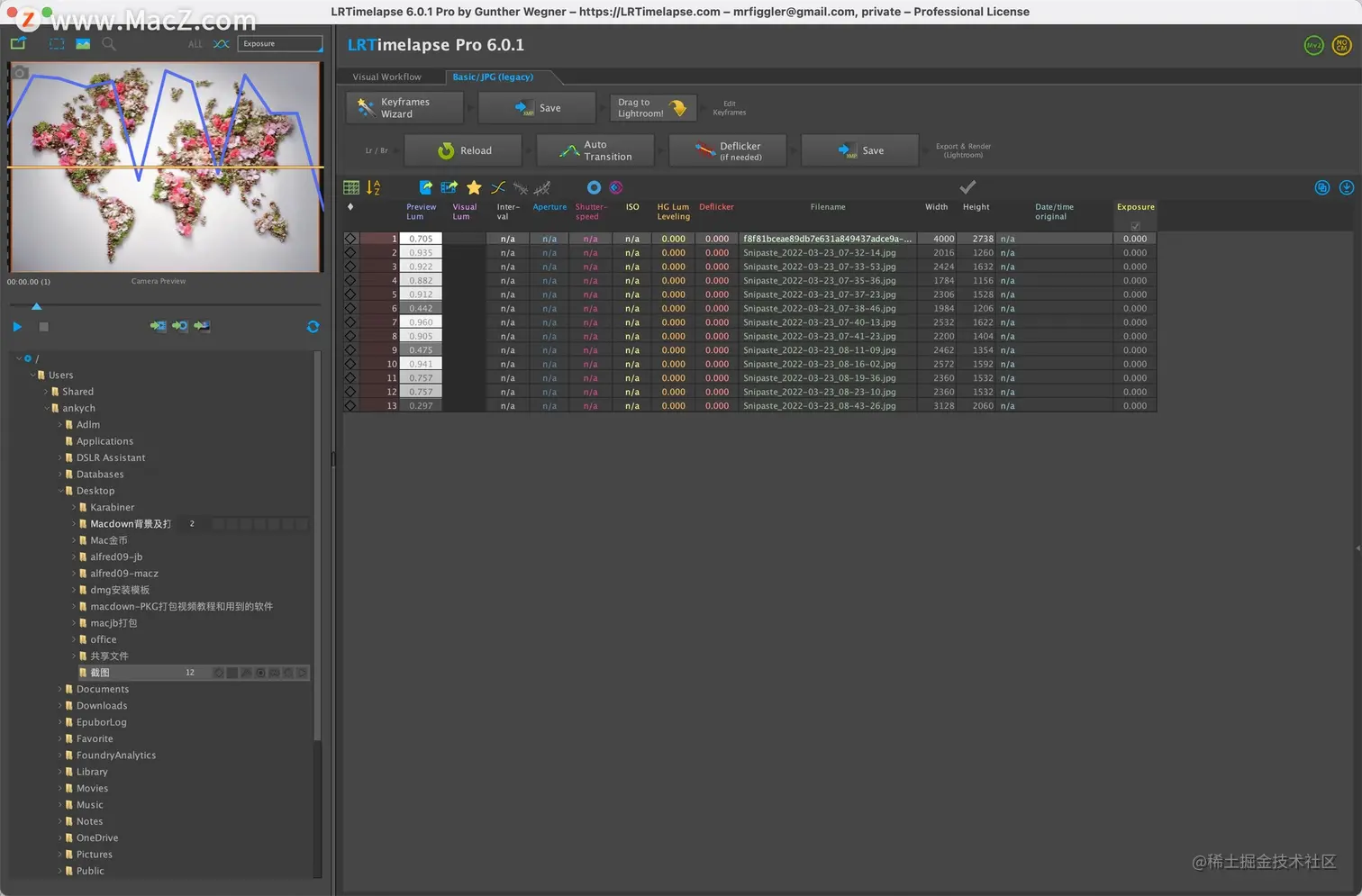Toggle the ALL curves button
Screen dimensions: 1362x896
(195, 43)
